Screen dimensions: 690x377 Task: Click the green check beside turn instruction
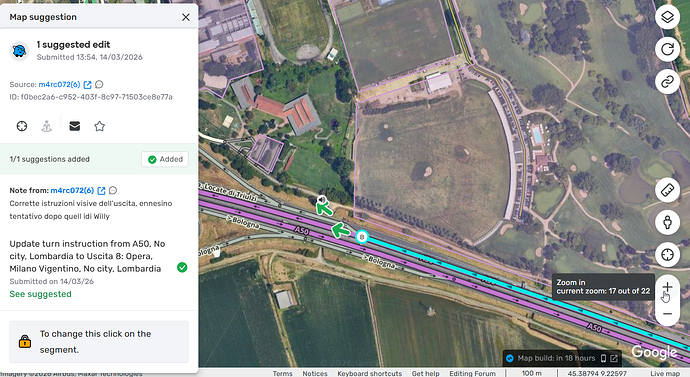pos(182,267)
